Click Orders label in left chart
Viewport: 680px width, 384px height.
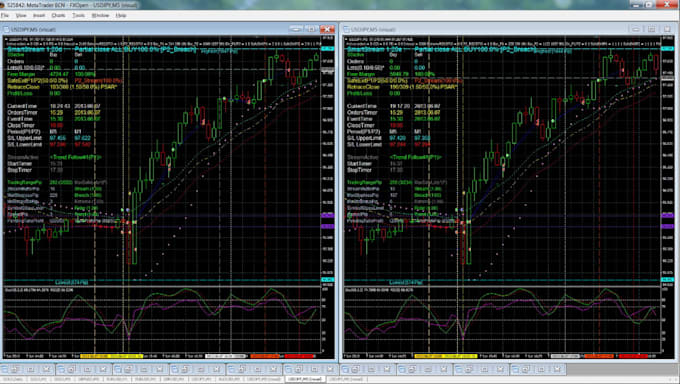click(x=16, y=62)
